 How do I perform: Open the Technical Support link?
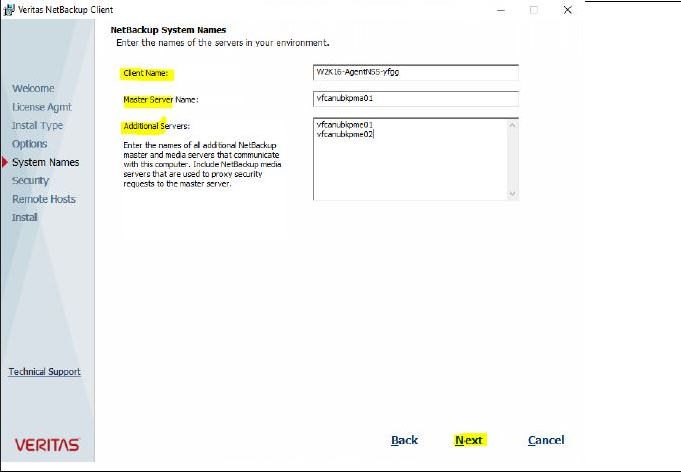45,372
